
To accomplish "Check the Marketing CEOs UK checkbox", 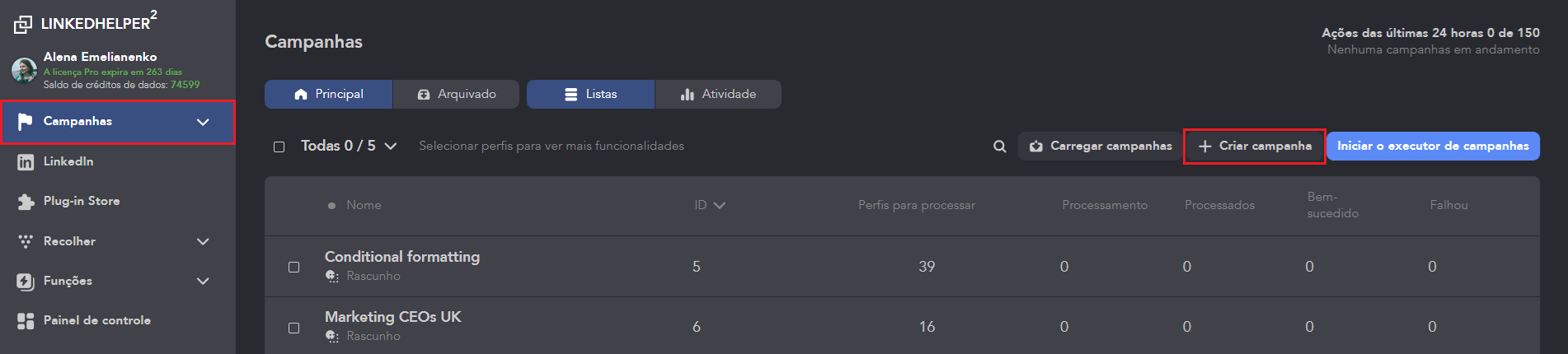I will [x=293, y=328].
